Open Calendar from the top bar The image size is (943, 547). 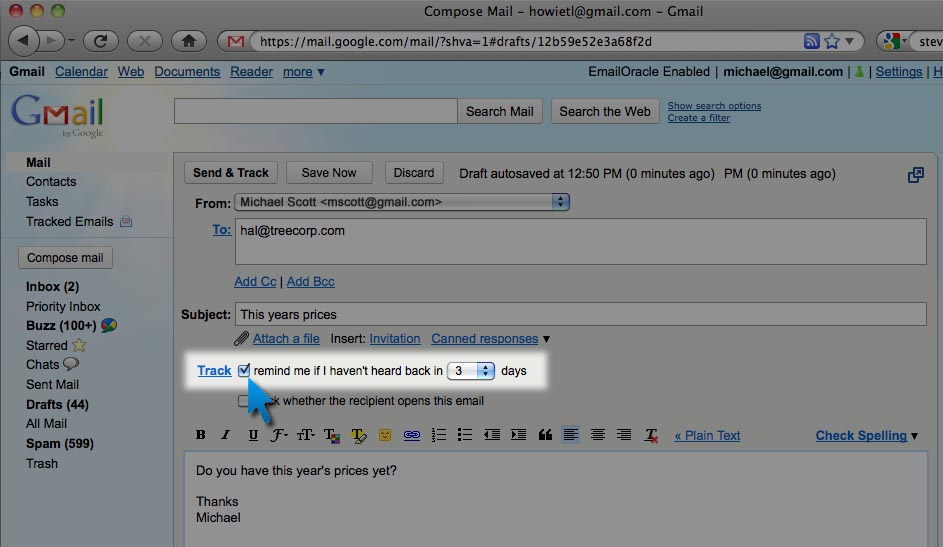point(81,72)
